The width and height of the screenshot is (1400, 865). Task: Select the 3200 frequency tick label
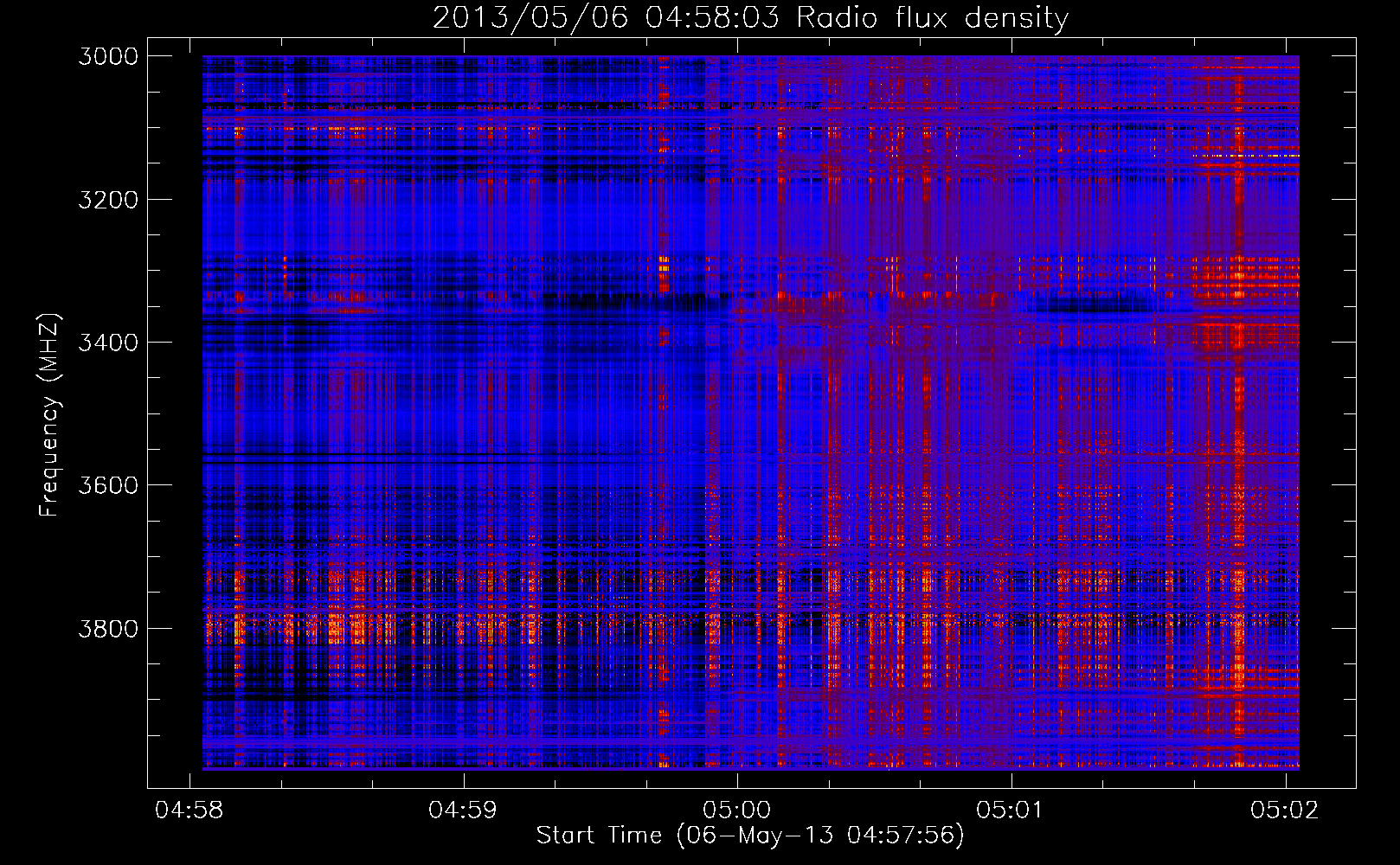tap(108, 200)
